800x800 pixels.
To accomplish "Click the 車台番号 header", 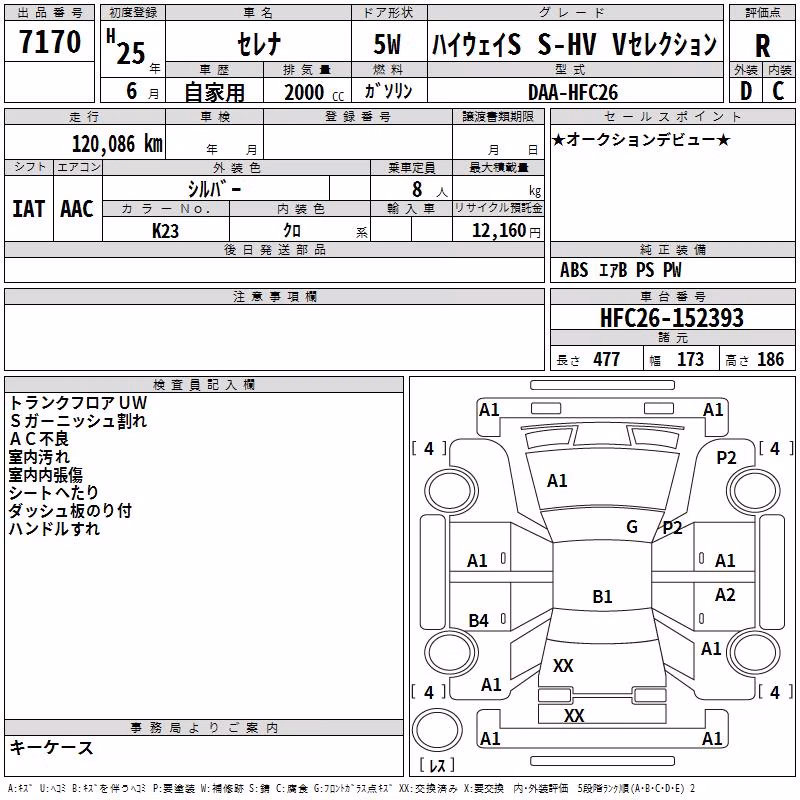I will coord(673,296).
